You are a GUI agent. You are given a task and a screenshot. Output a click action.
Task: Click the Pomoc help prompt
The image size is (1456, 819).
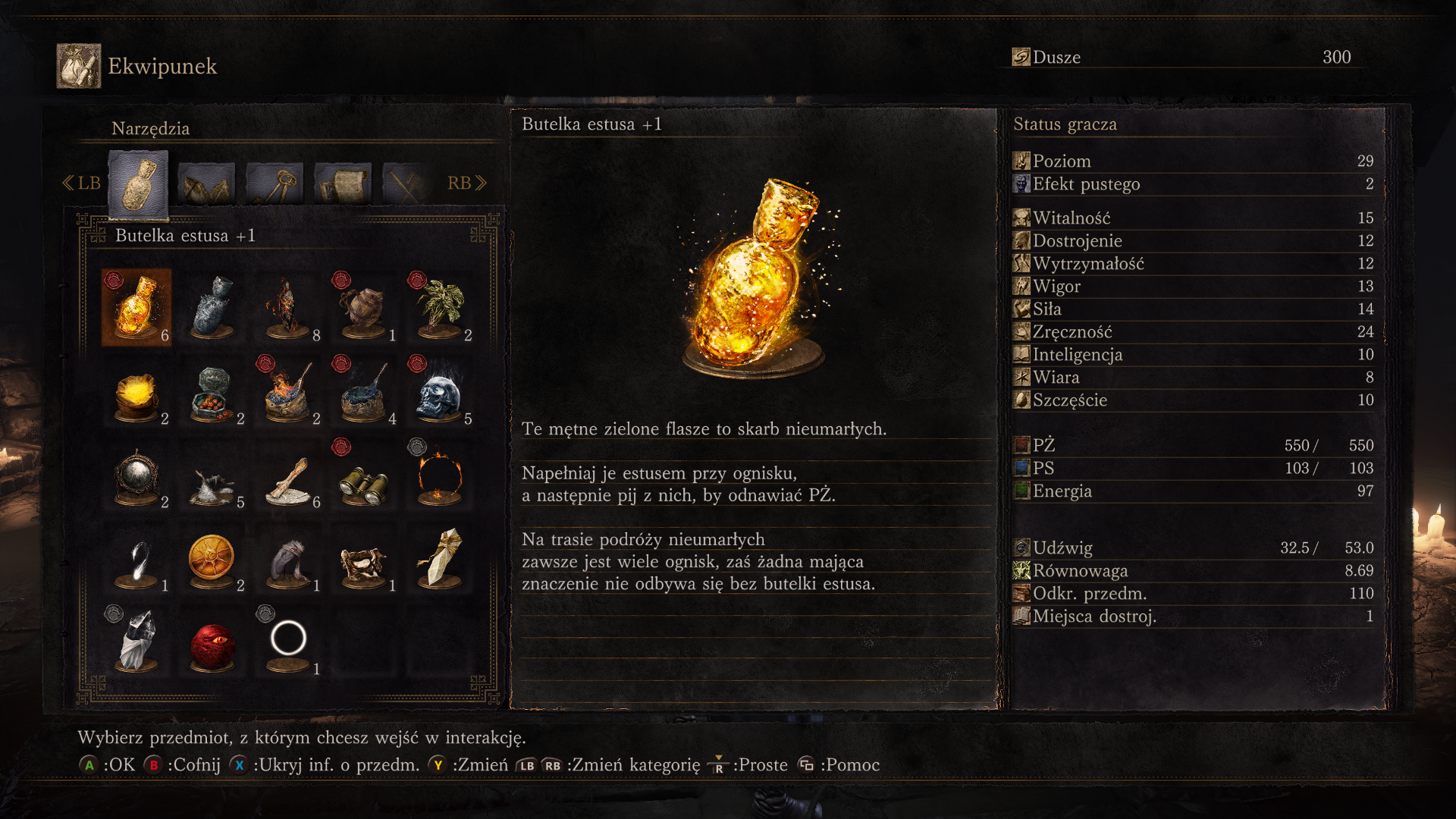point(839,764)
